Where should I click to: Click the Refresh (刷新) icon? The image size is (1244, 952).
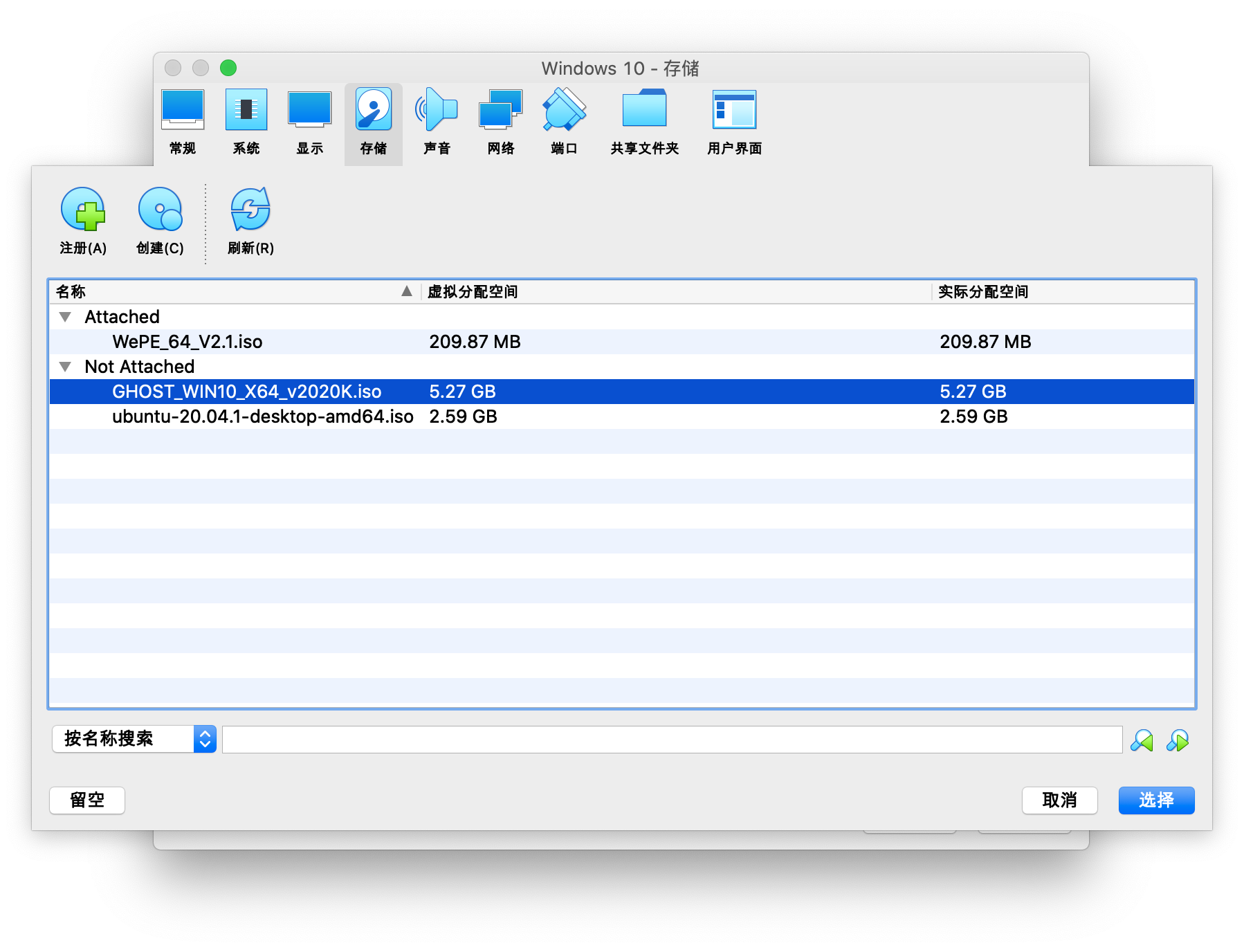point(250,210)
